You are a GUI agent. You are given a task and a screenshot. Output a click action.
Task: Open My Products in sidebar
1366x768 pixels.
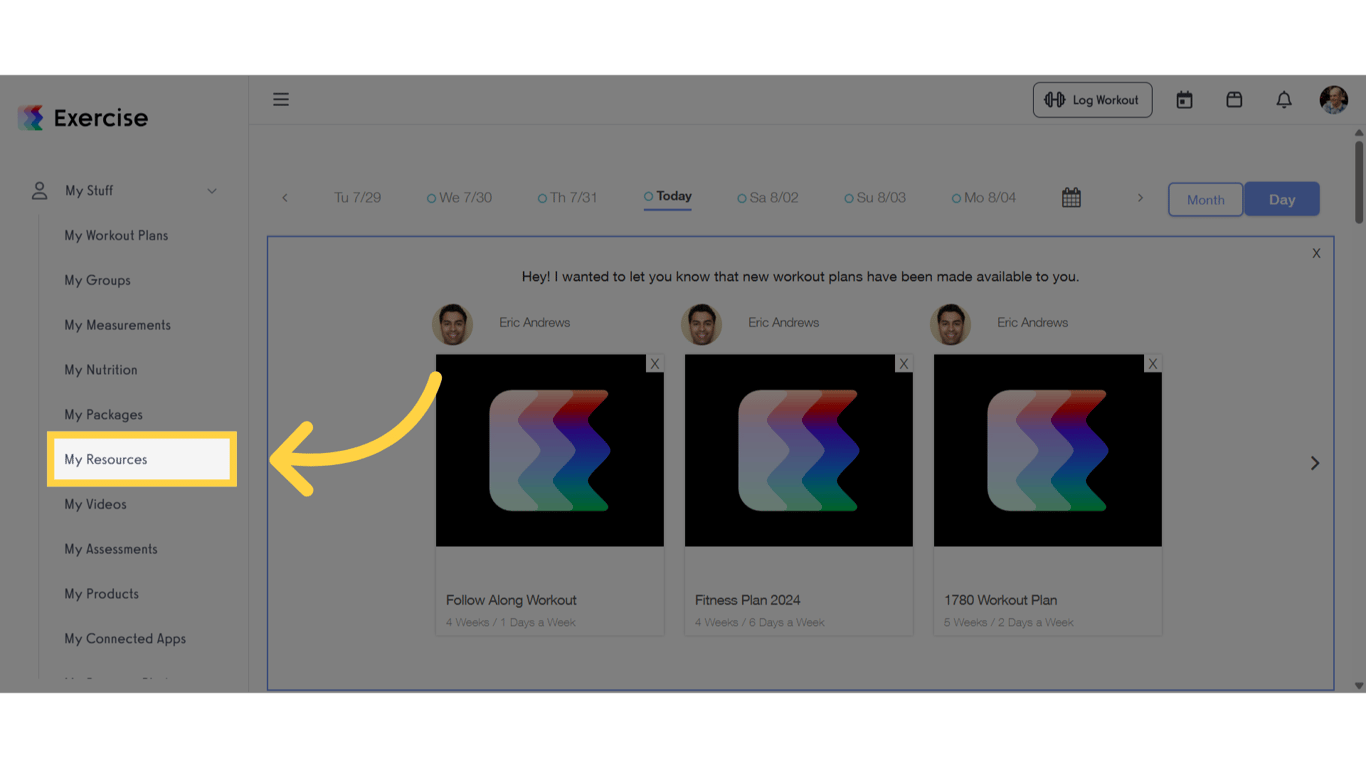pyautogui.click(x=102, y=594)
